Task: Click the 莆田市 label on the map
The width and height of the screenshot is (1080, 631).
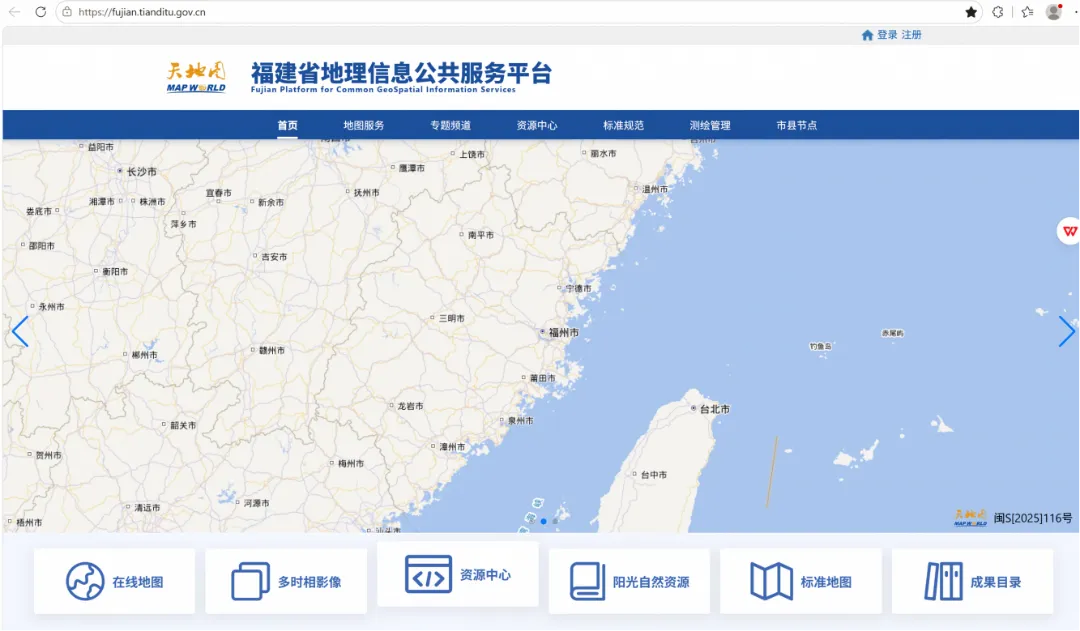Action: [543, 378]
